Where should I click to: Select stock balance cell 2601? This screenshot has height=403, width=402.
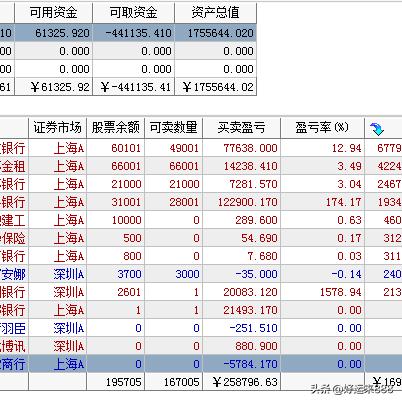[x=115, y=292]
